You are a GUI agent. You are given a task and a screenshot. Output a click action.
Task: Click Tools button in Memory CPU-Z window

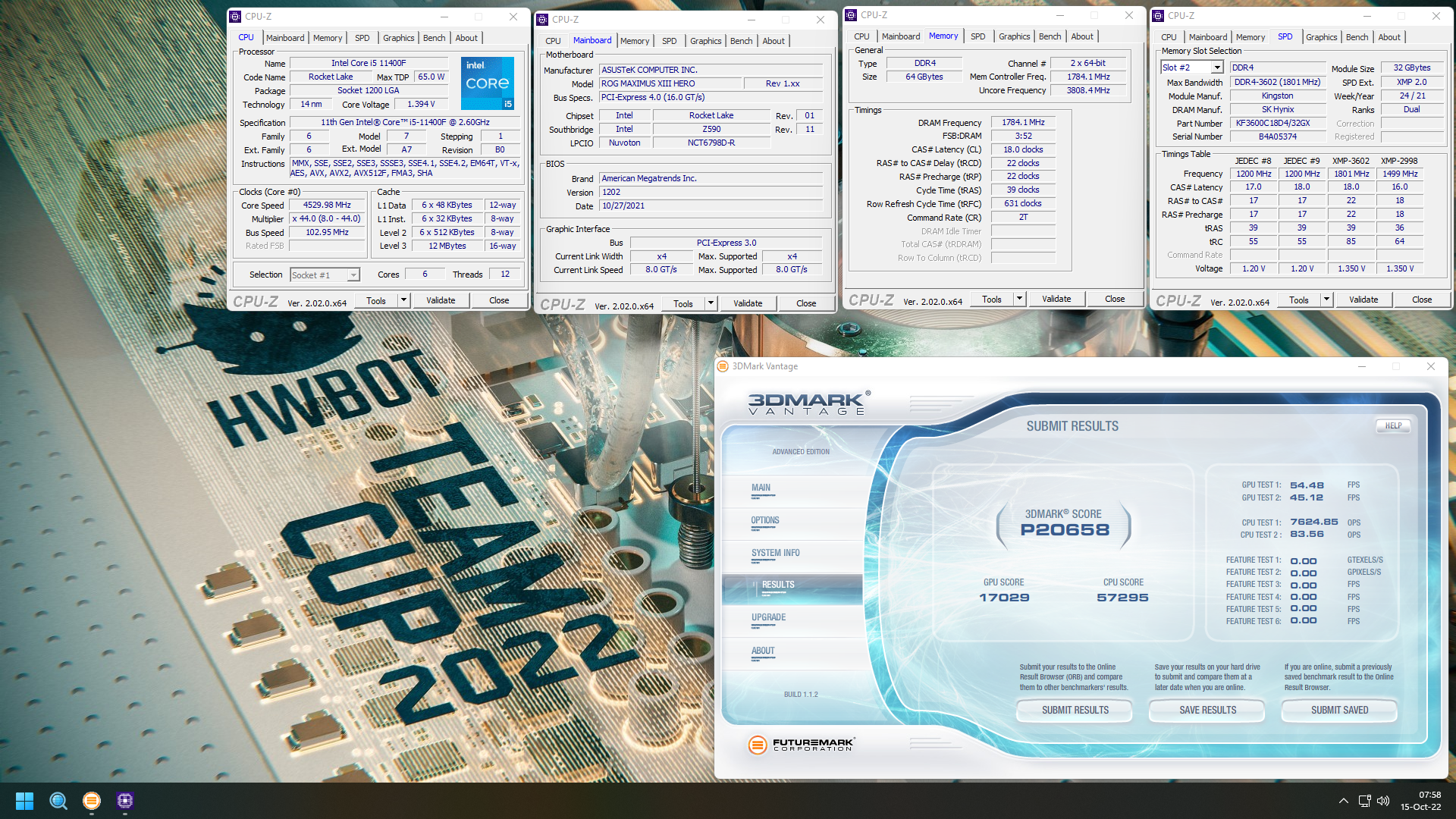coord(991,299)
